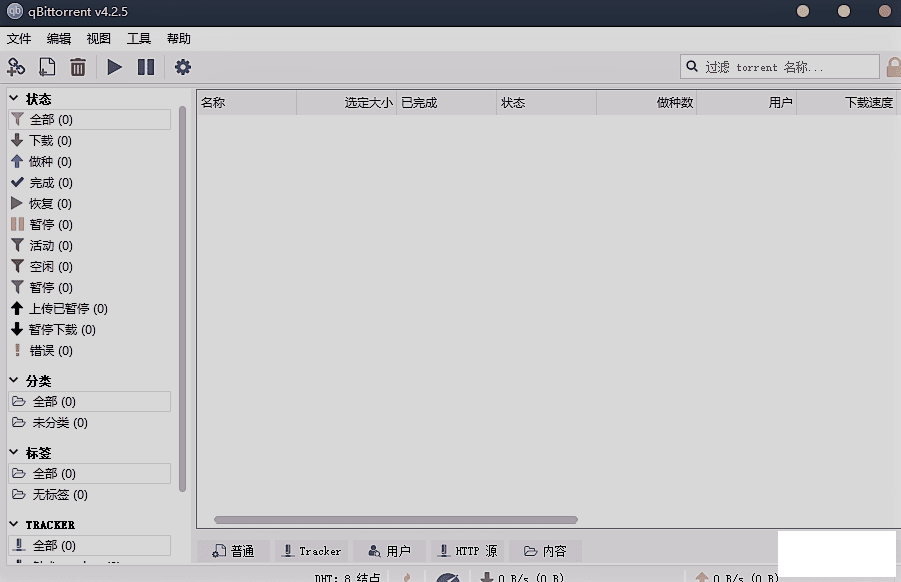Image resolution: width=901 pixels, height=582 pixels.
Task: Collapse the 分类 section
Action: point(14,380)
